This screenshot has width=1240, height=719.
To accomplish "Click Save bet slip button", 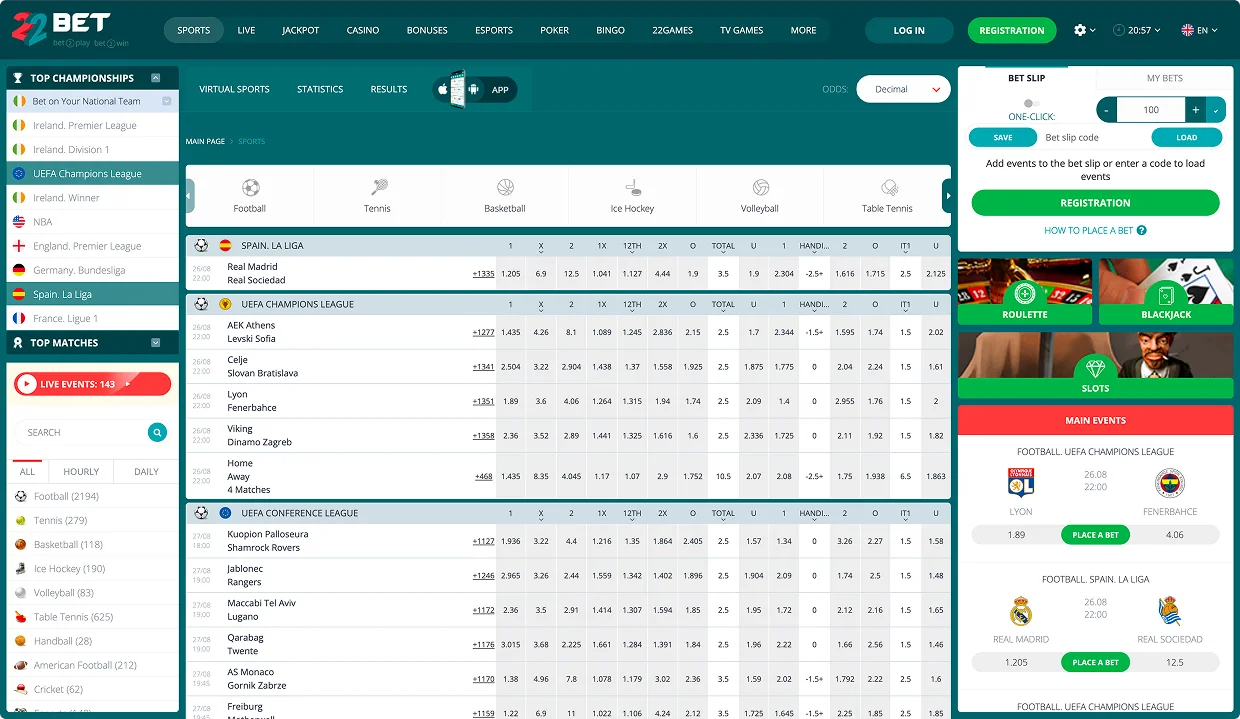I will pyautogui.click(x=1003, y=138).
